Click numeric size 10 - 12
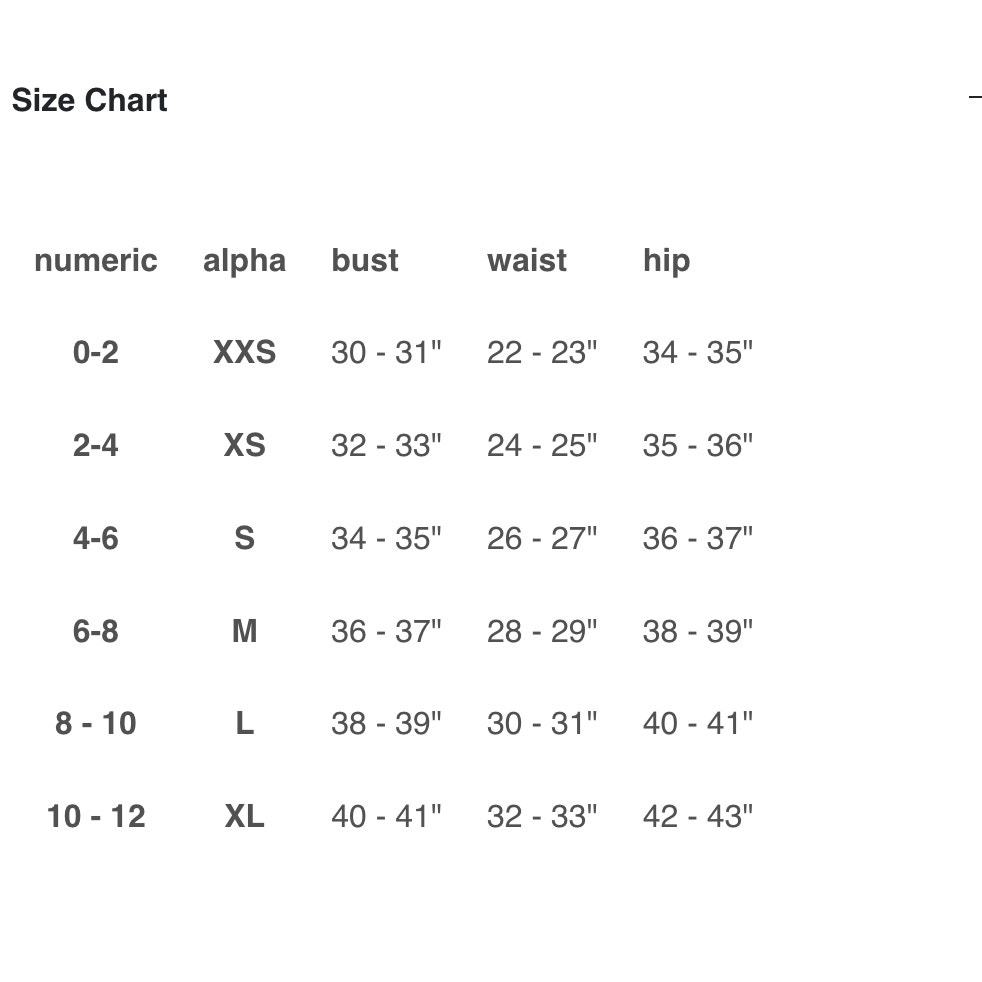982x982 pixels. [x=96, y=816]
